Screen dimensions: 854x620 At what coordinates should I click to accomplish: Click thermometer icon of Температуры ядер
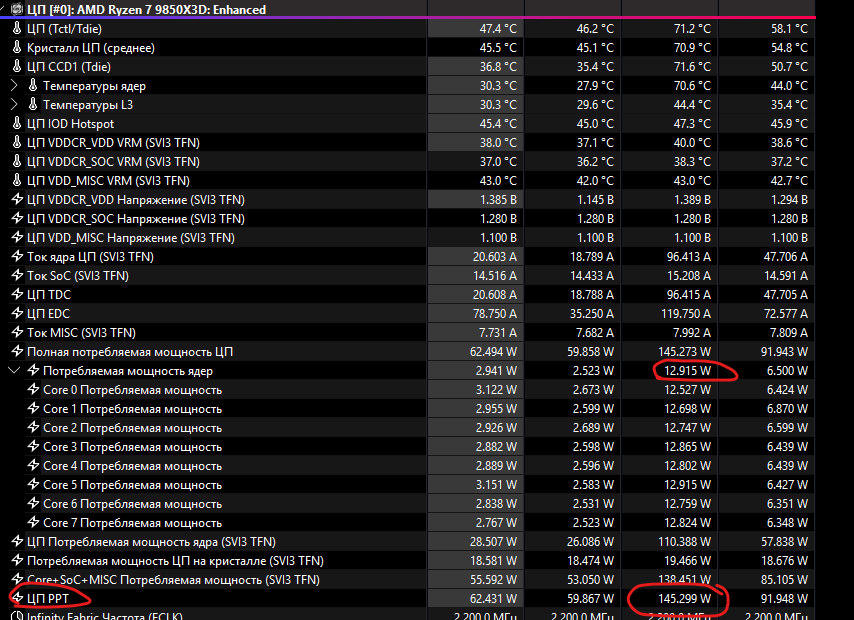tap(33, 86)
